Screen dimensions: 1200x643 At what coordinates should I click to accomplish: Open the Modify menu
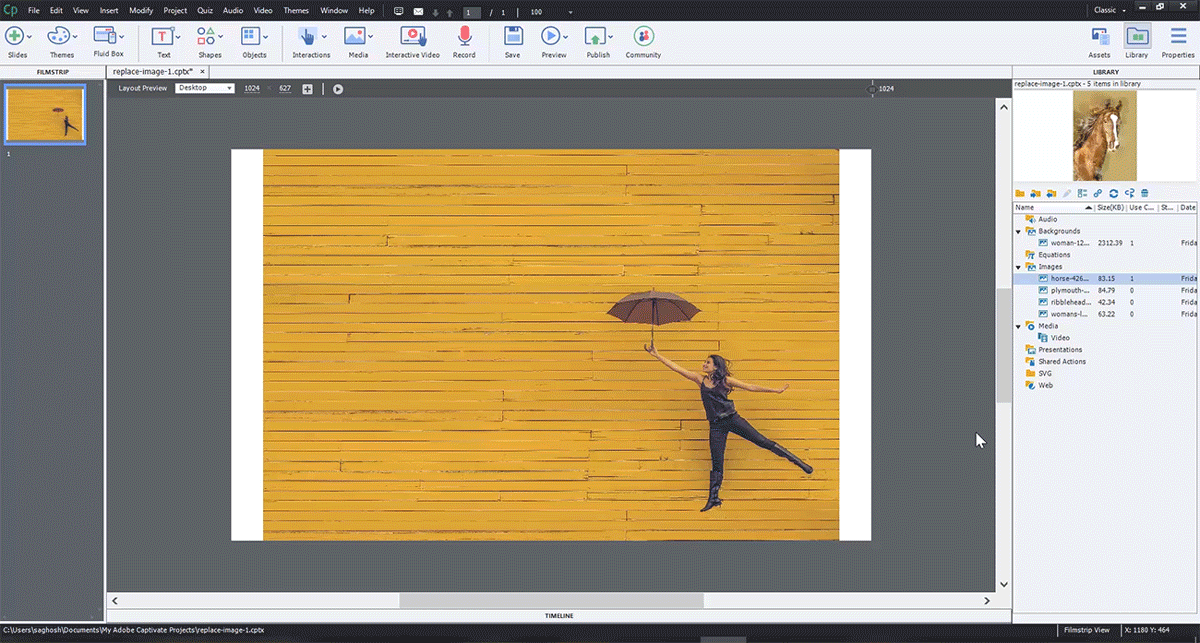[140, 10]
